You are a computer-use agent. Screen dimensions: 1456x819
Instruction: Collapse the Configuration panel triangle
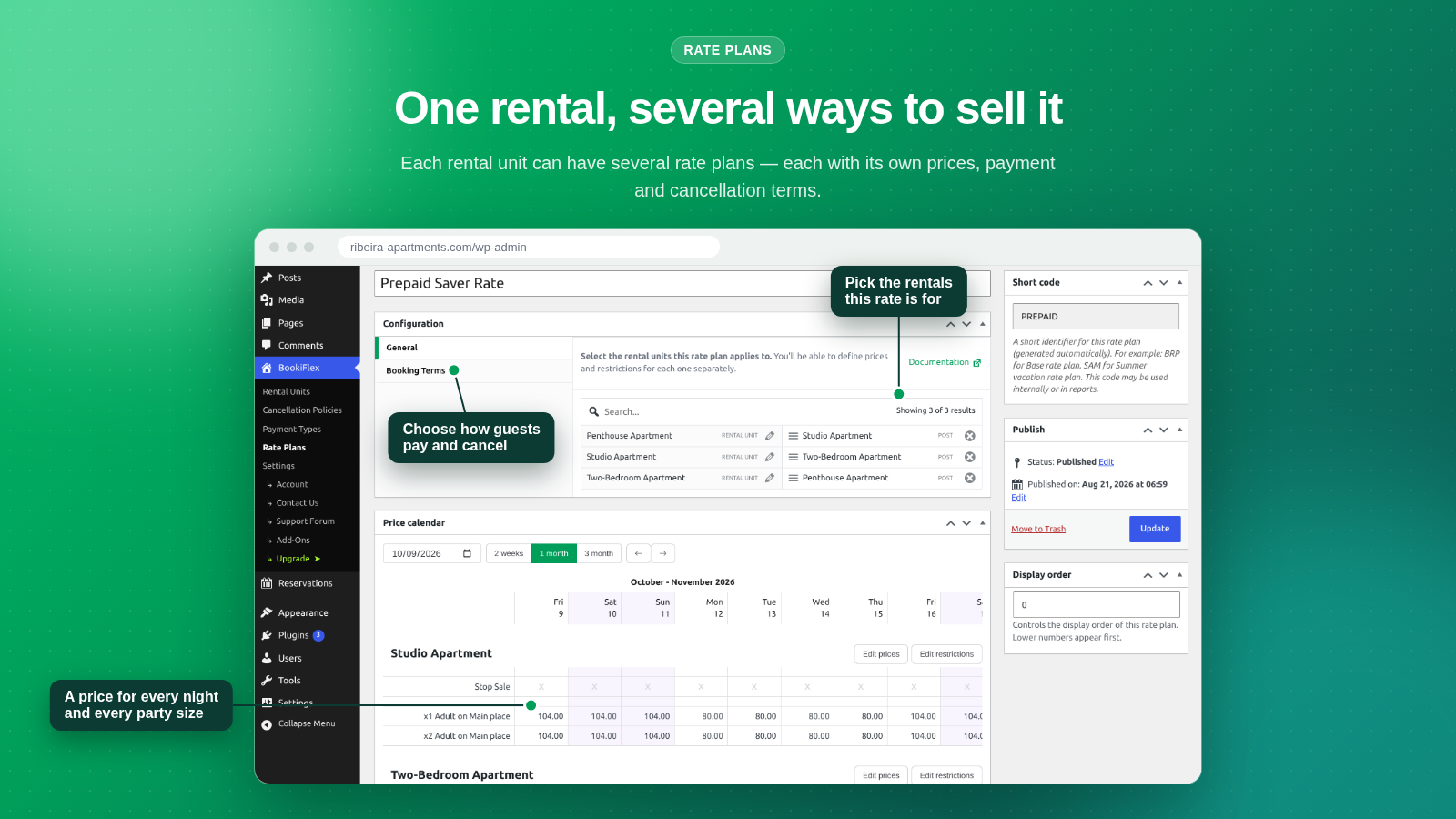(x=983, y=324)
